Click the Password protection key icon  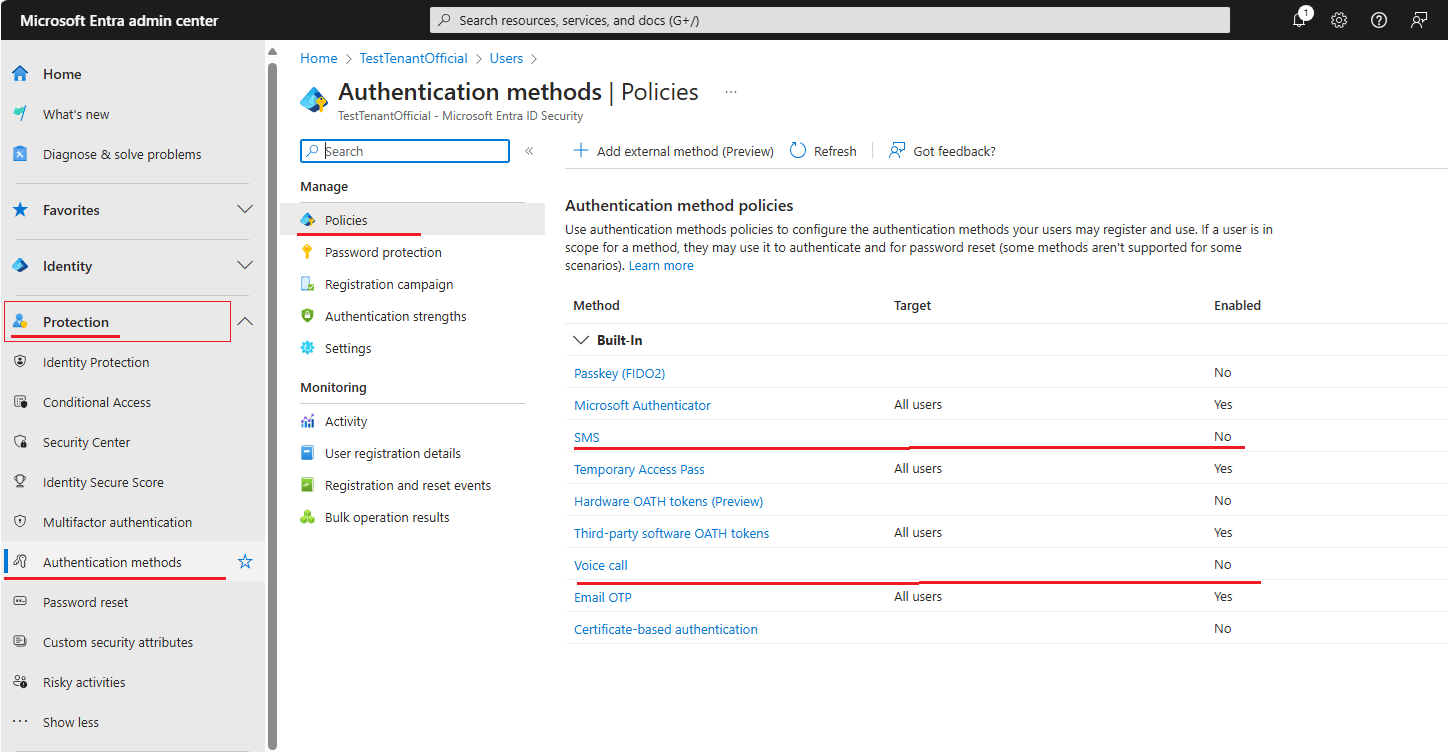308,252
